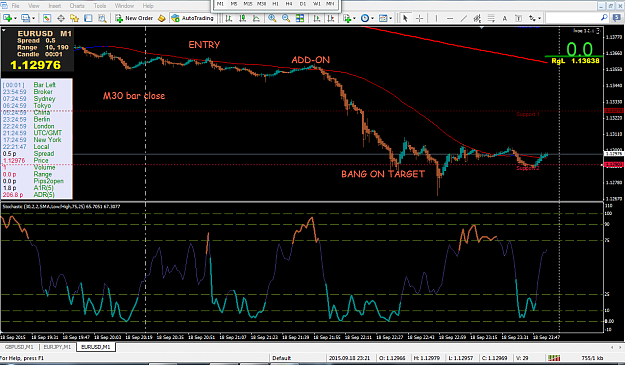Switch to M30 timeframe
The width and height of the screenshot is (625, 365).
pyautogui.click(x=261, y=4)
